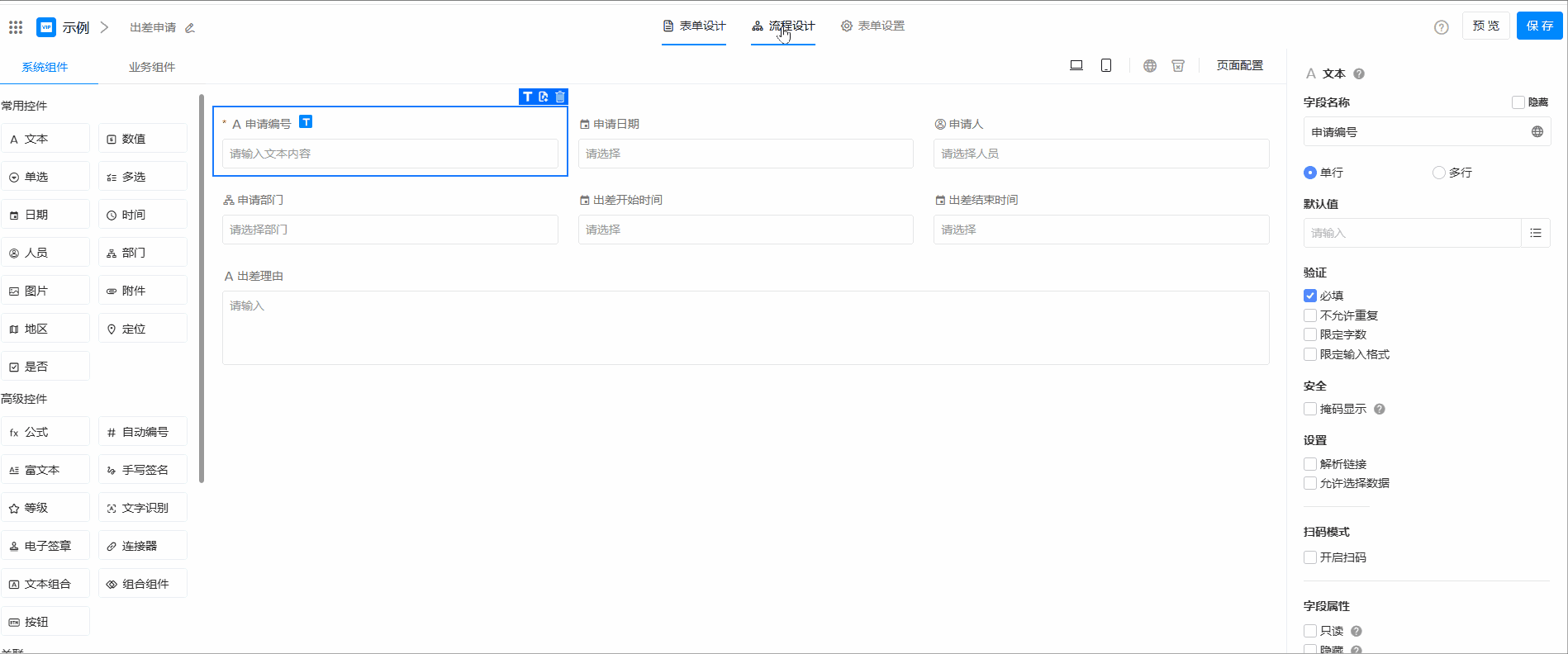Open the 申请日期 date picker

click(745, 154)
